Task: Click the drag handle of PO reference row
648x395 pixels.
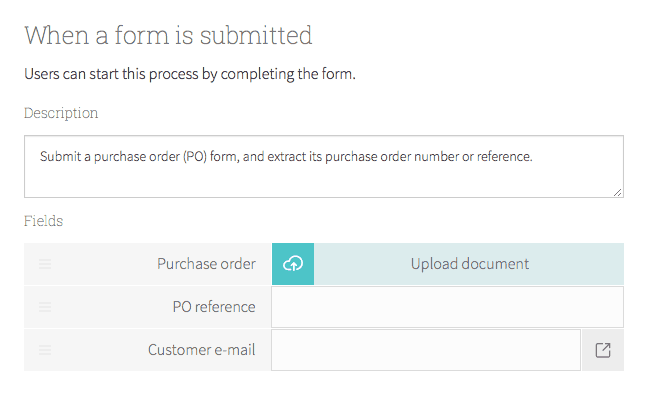Action: coord(45,307)
